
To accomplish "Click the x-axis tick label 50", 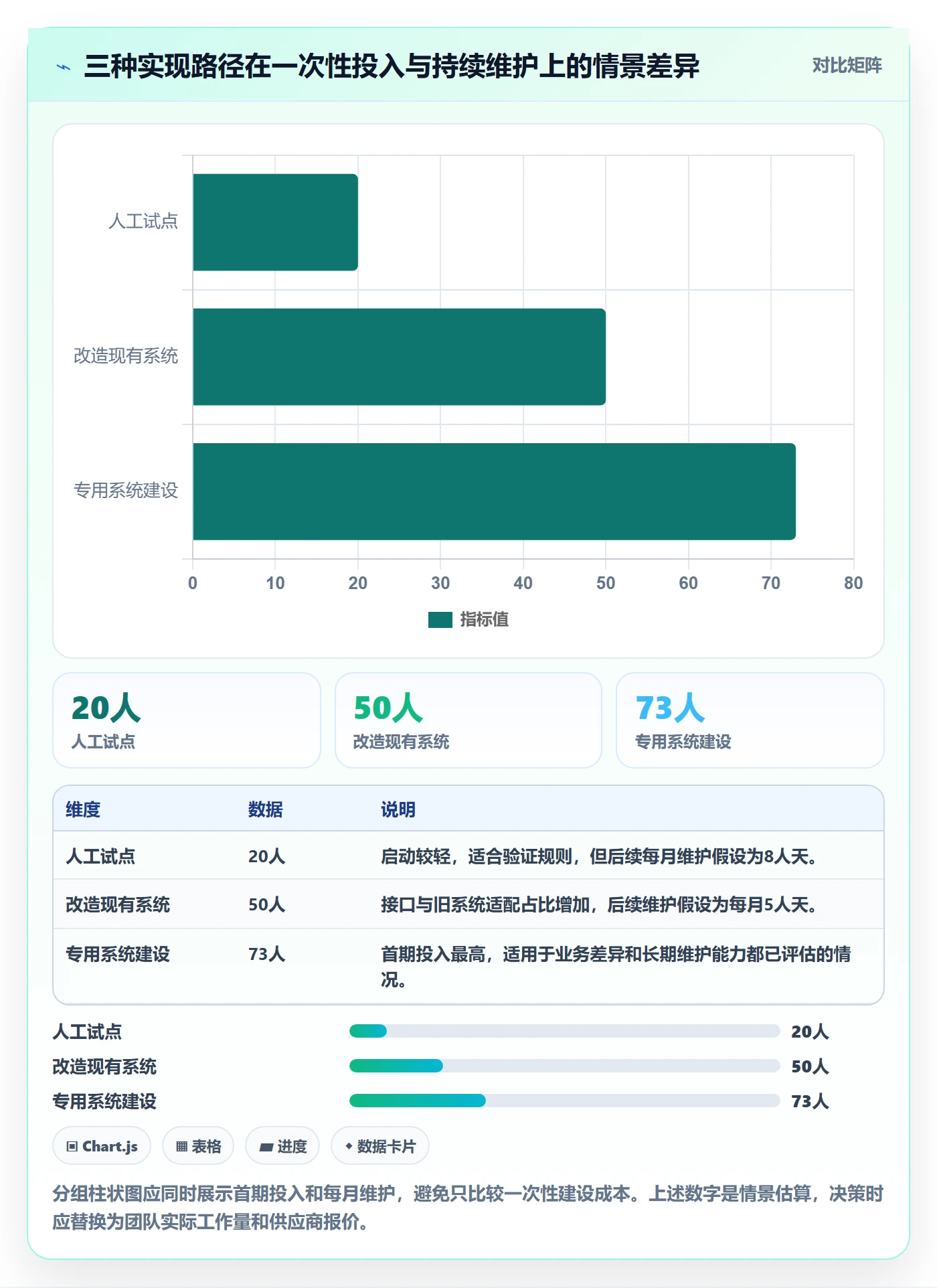I will [x=606, y=583].
